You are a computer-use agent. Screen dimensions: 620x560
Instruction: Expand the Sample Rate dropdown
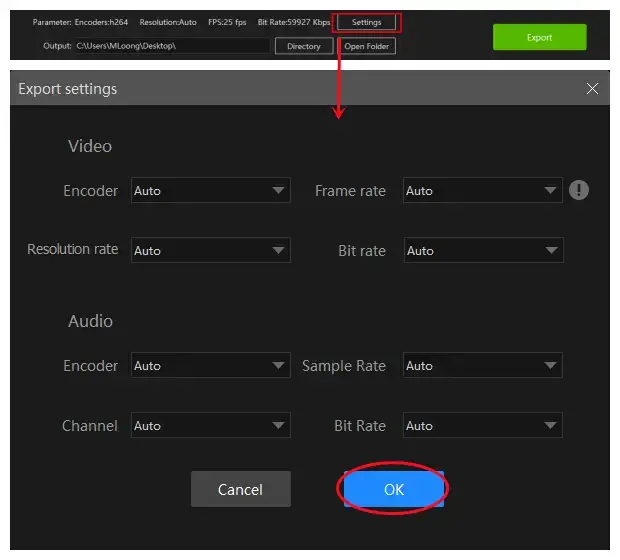(x=482, y=365)
